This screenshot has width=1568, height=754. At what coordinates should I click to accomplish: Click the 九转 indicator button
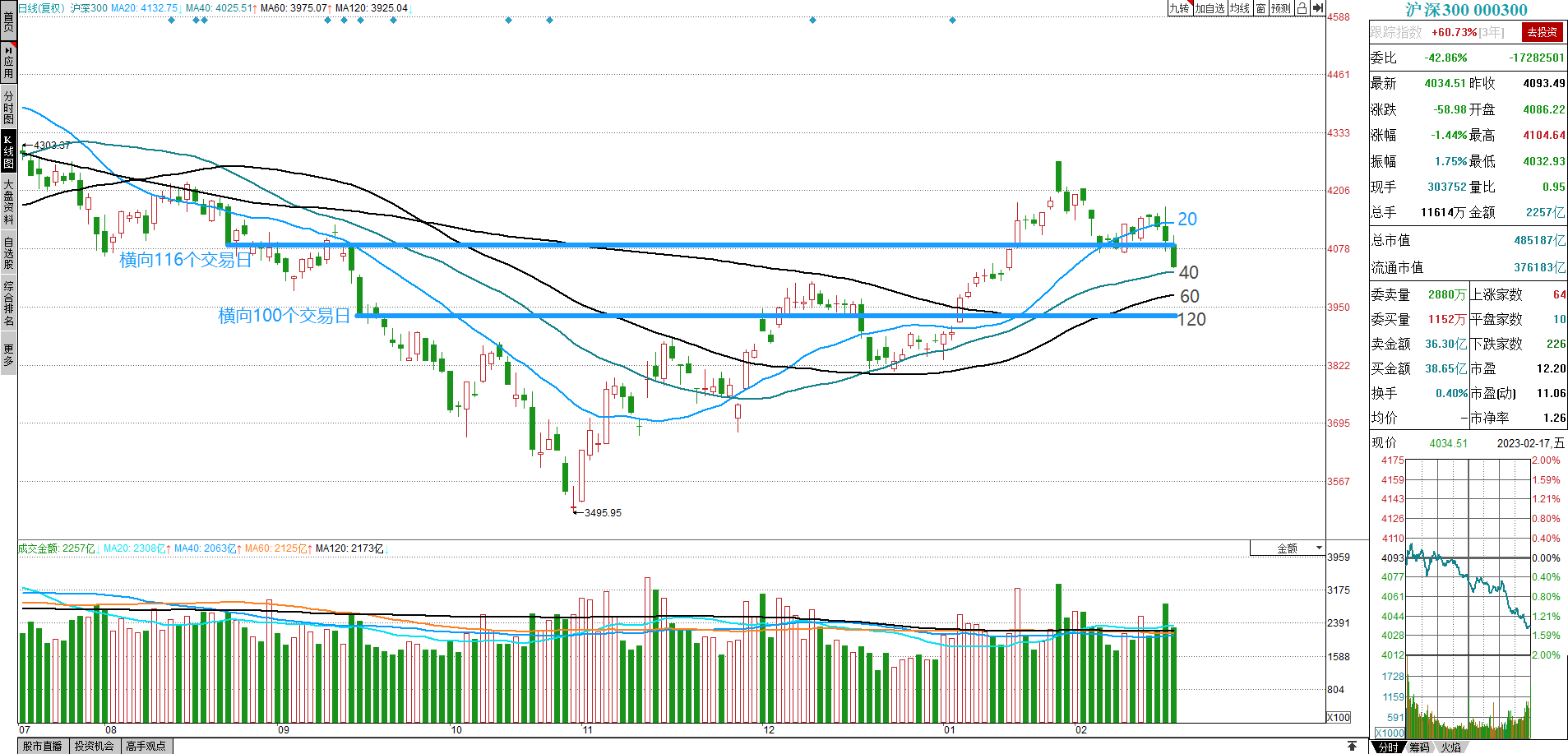tap(1179, 8)
